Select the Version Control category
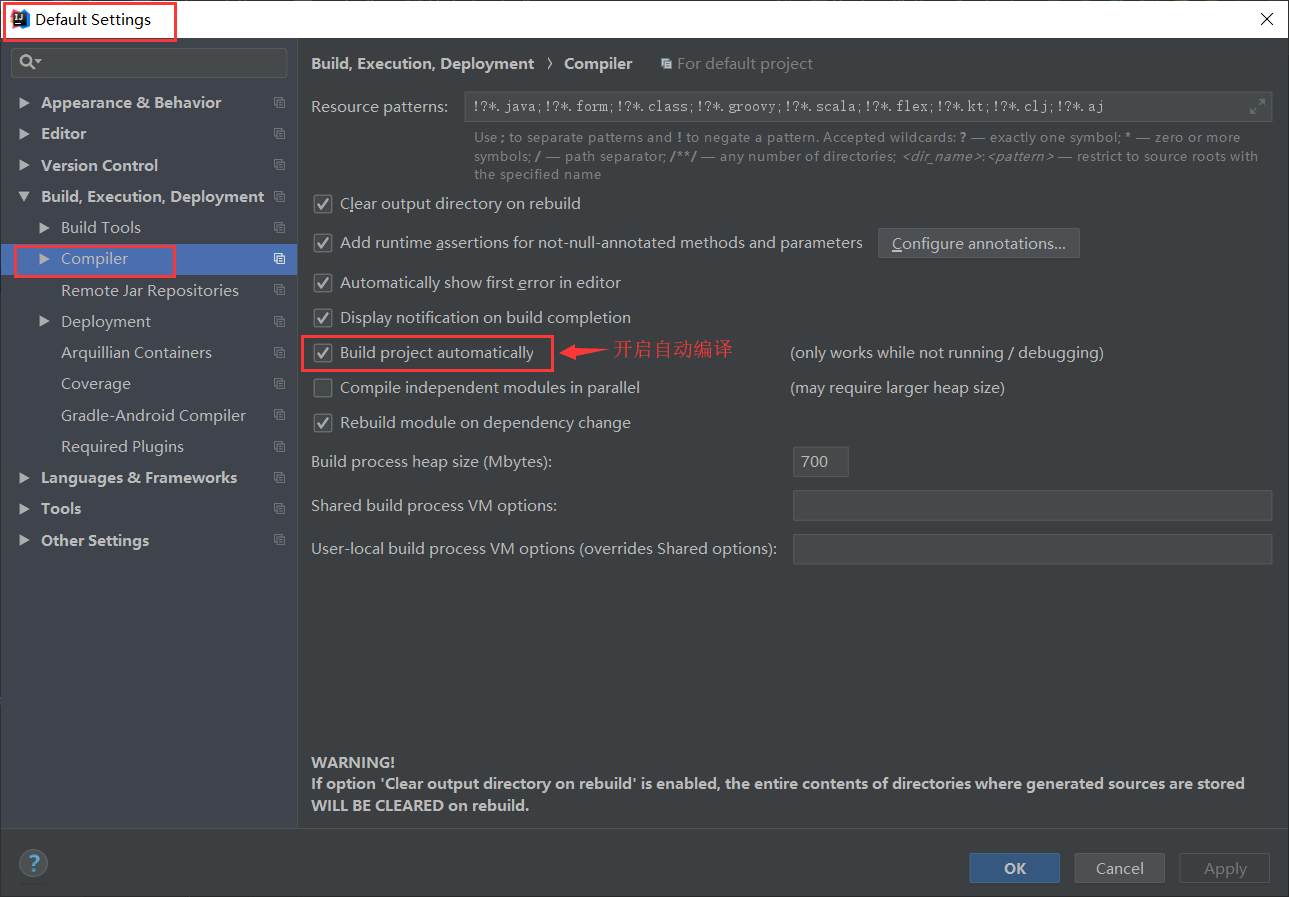Image resolution: width=1289 pixels, height=897 pixels. coord(99,166)
